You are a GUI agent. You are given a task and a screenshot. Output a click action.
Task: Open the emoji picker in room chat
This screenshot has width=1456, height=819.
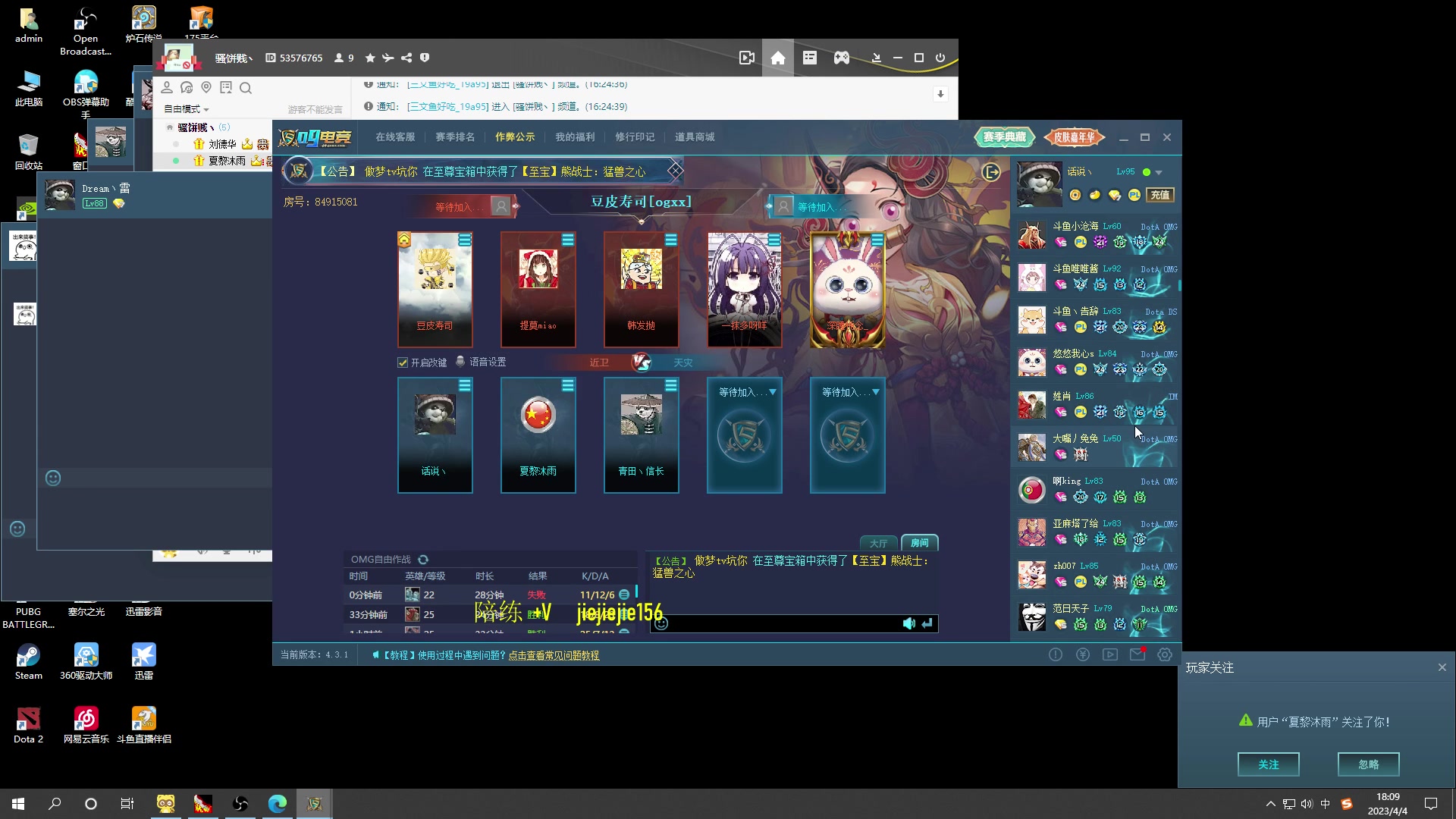661,623
